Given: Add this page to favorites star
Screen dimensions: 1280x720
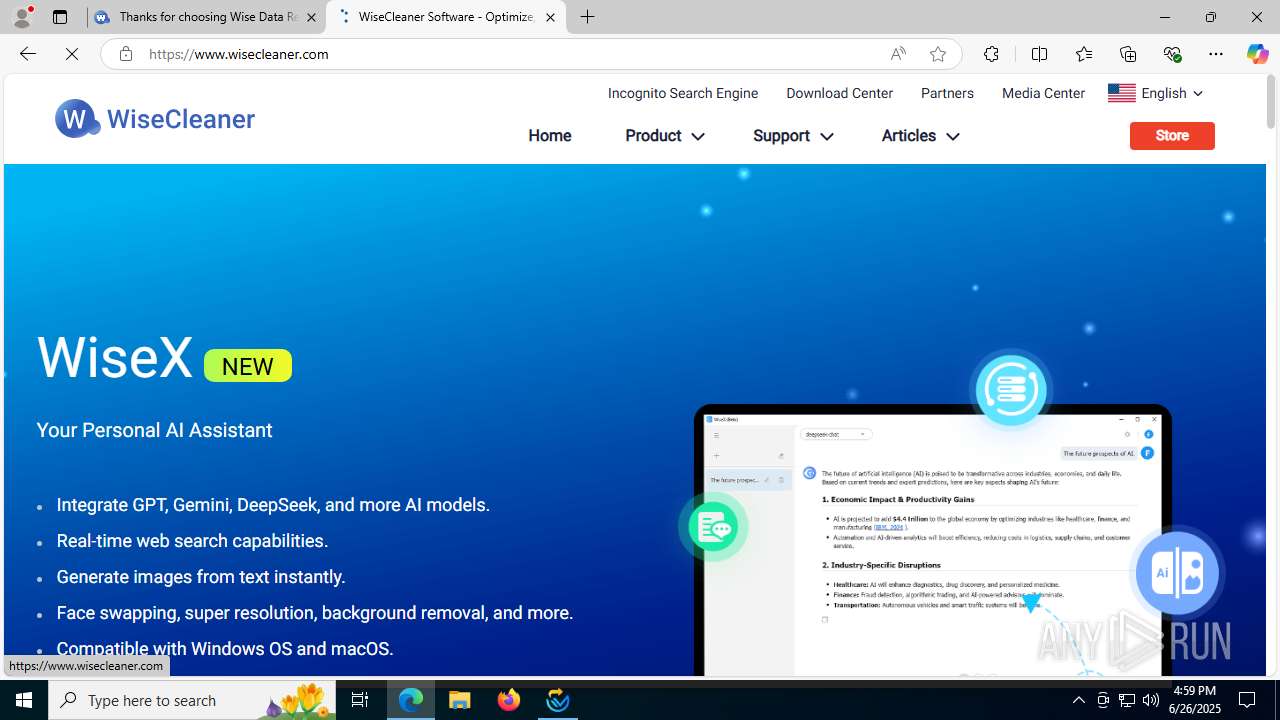Looking at the screenshot, I should pos(937,54).
